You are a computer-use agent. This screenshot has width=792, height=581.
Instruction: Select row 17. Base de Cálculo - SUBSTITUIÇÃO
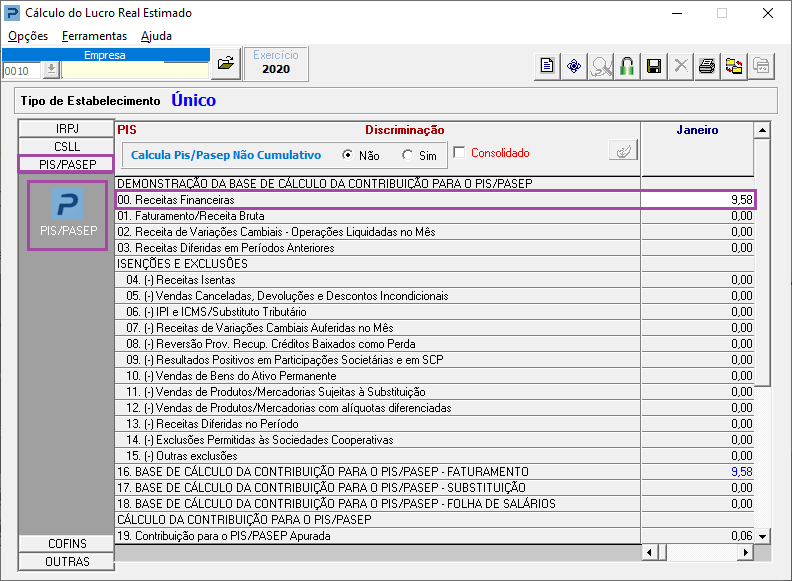tap(378, 488)
